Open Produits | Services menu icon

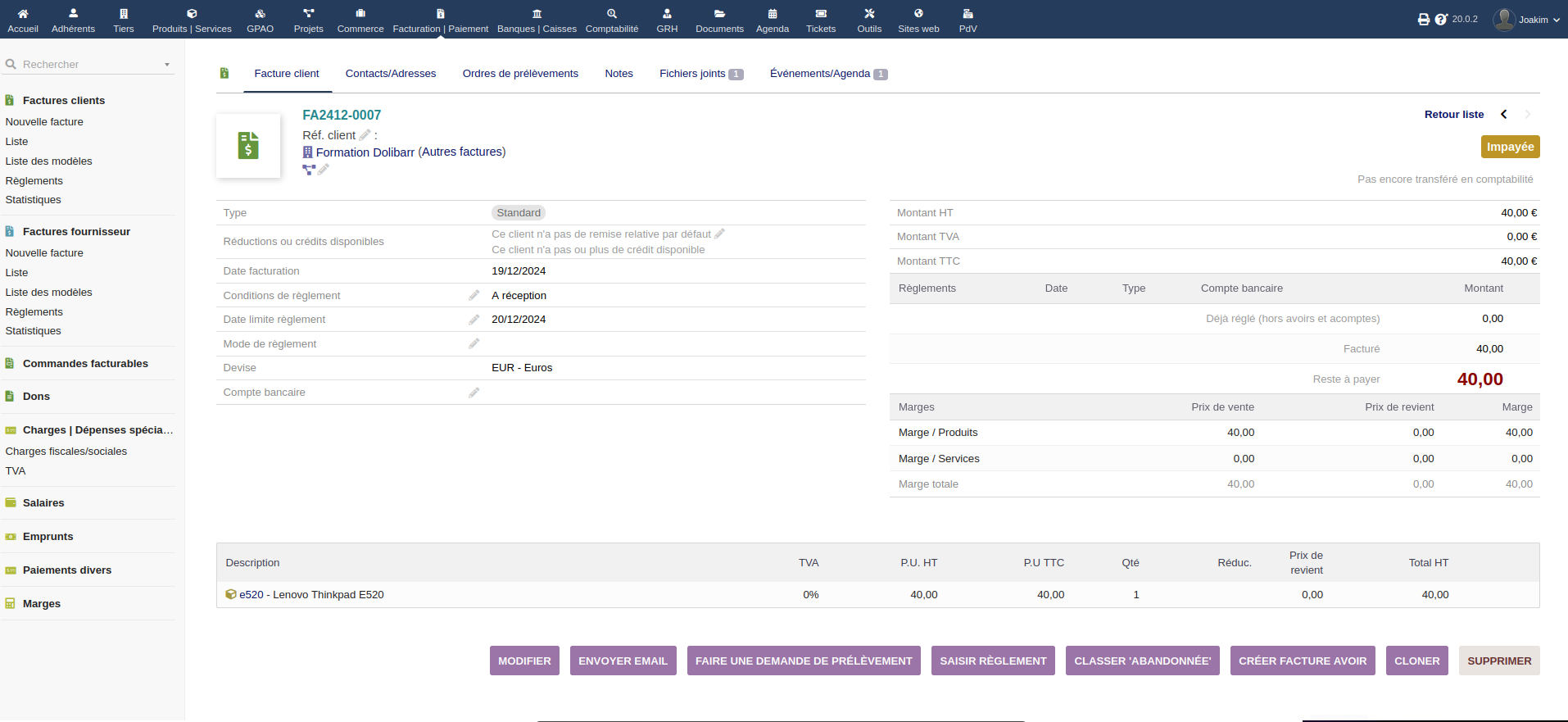192,13
